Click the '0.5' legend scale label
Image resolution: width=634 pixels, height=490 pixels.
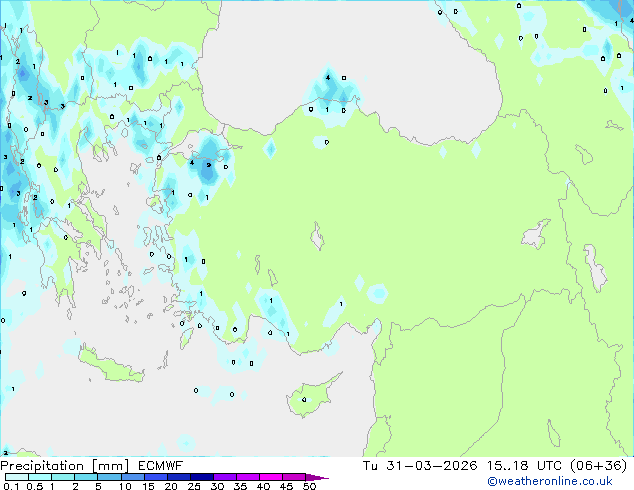pyautogui.click(x=35, y=486)
